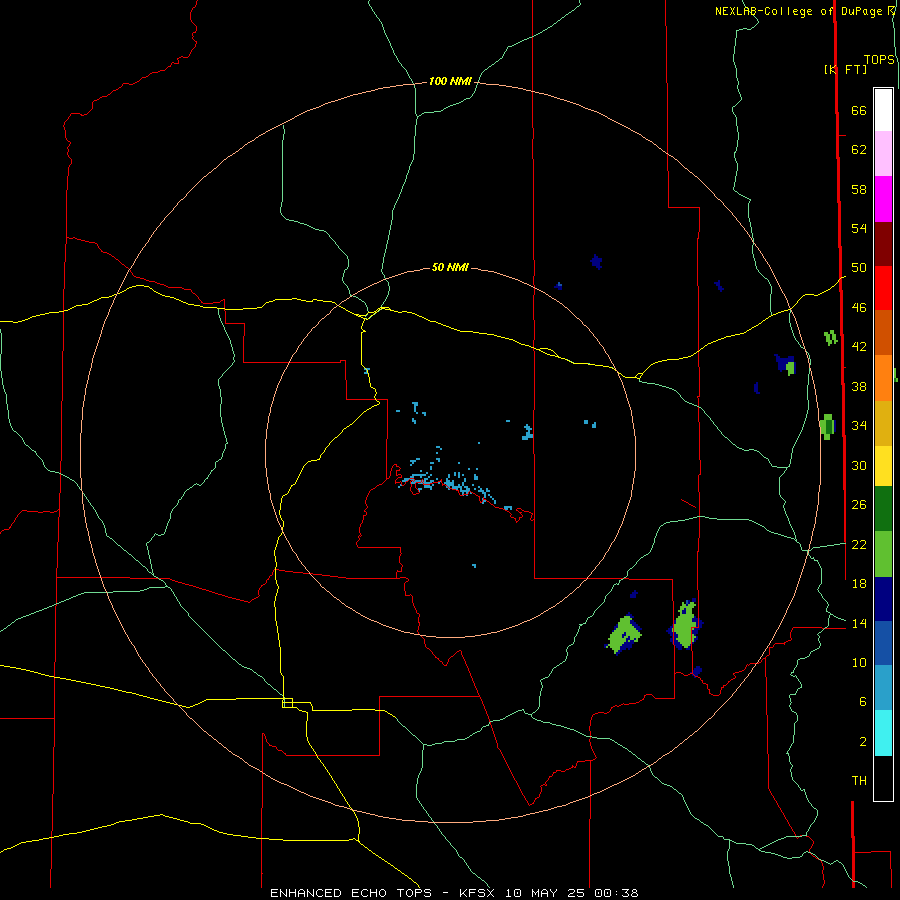The image size is (900, 900).
Task: Click the legend value 50 on the scale
Action: 859,267
